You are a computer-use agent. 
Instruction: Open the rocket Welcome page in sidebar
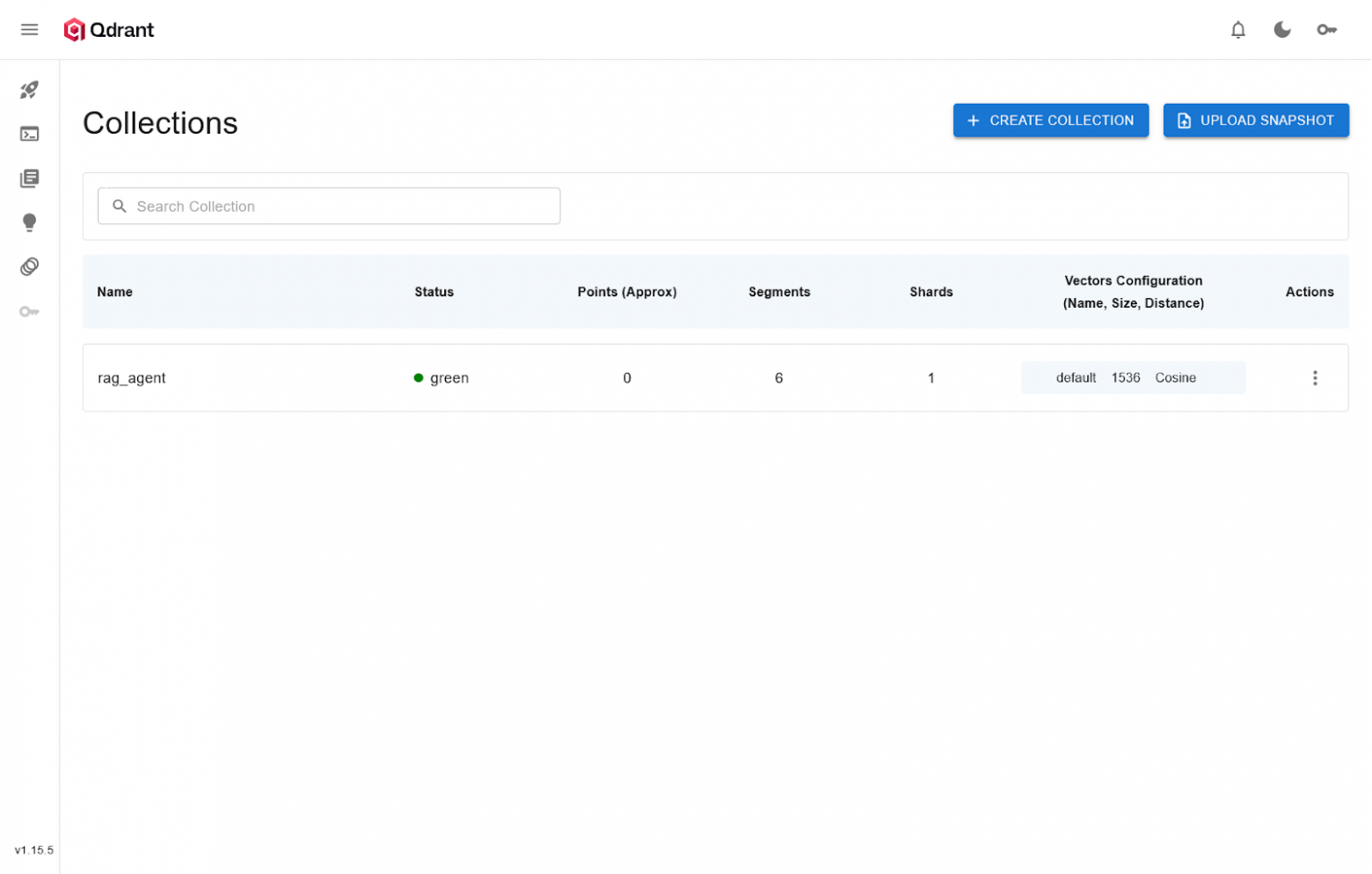click(29, 90)
